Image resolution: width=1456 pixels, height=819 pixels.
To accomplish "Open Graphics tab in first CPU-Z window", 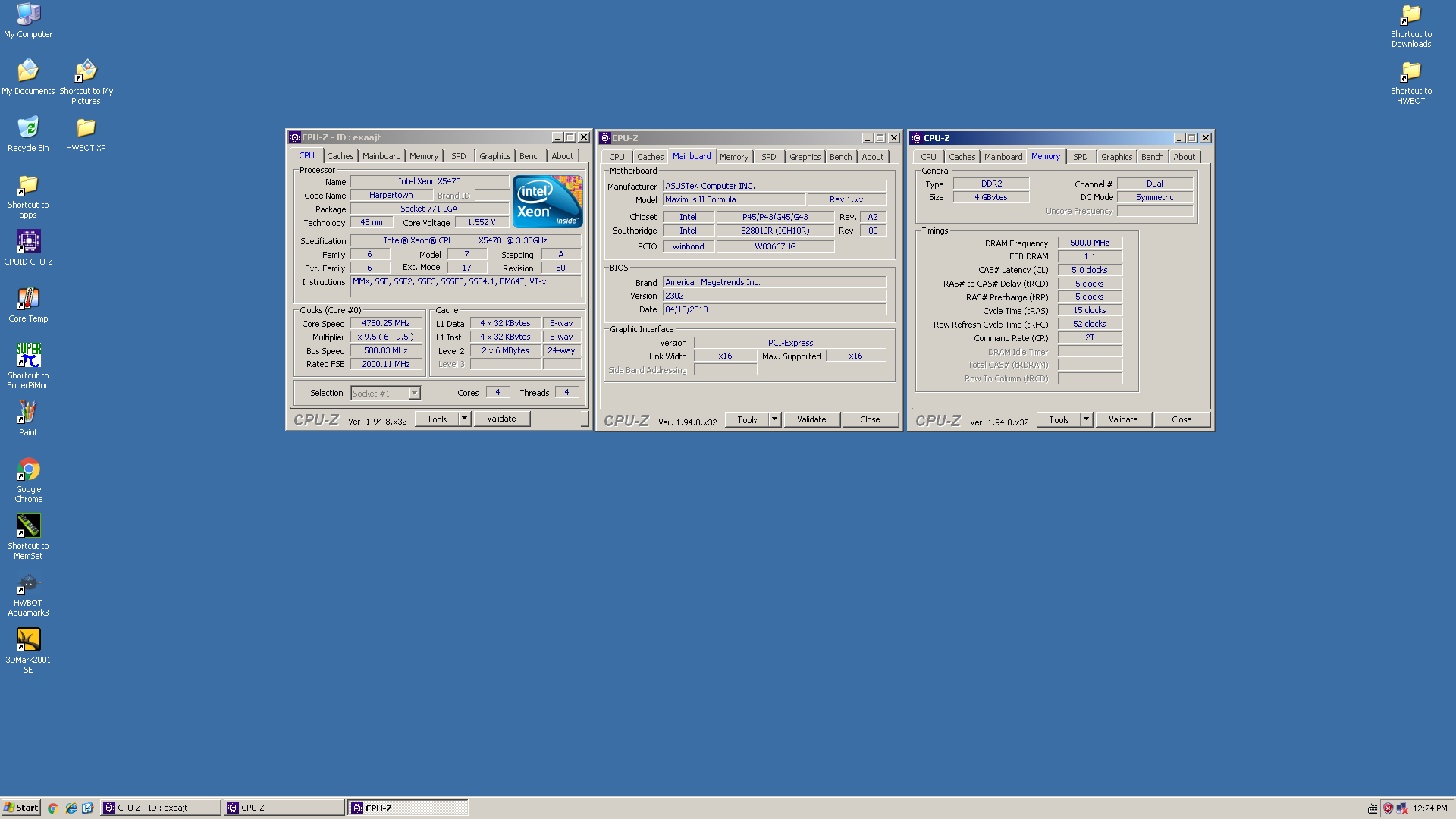I will click(x=495, y=156).
